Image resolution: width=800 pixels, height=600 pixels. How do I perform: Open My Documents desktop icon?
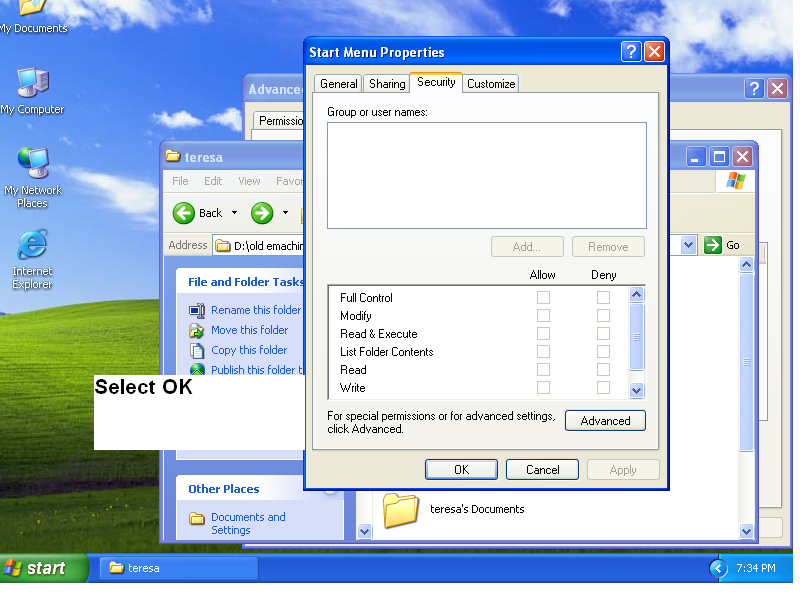(x=30, y=10)
